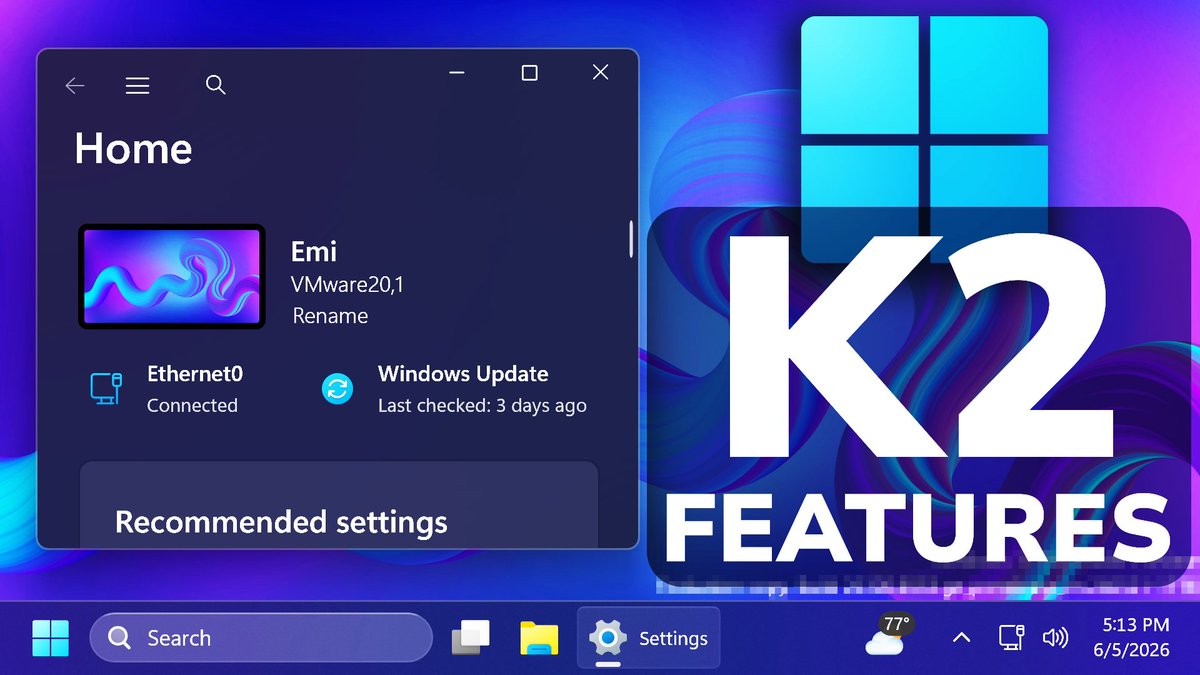The width and height of the screenshot is (1200, 675).
Task: Click the taskbar Search box
Action: coord(261,638)
